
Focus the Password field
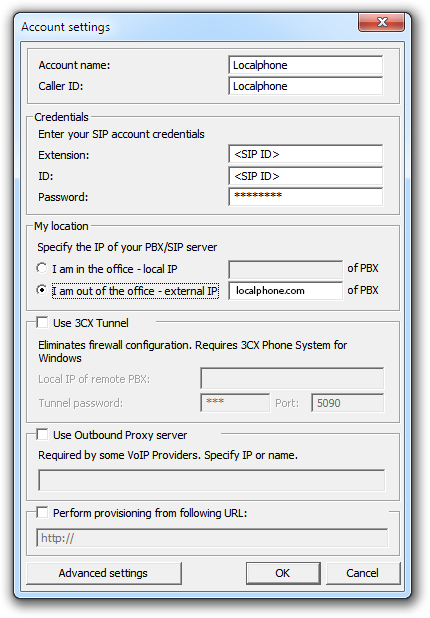[x=305, y=196]
